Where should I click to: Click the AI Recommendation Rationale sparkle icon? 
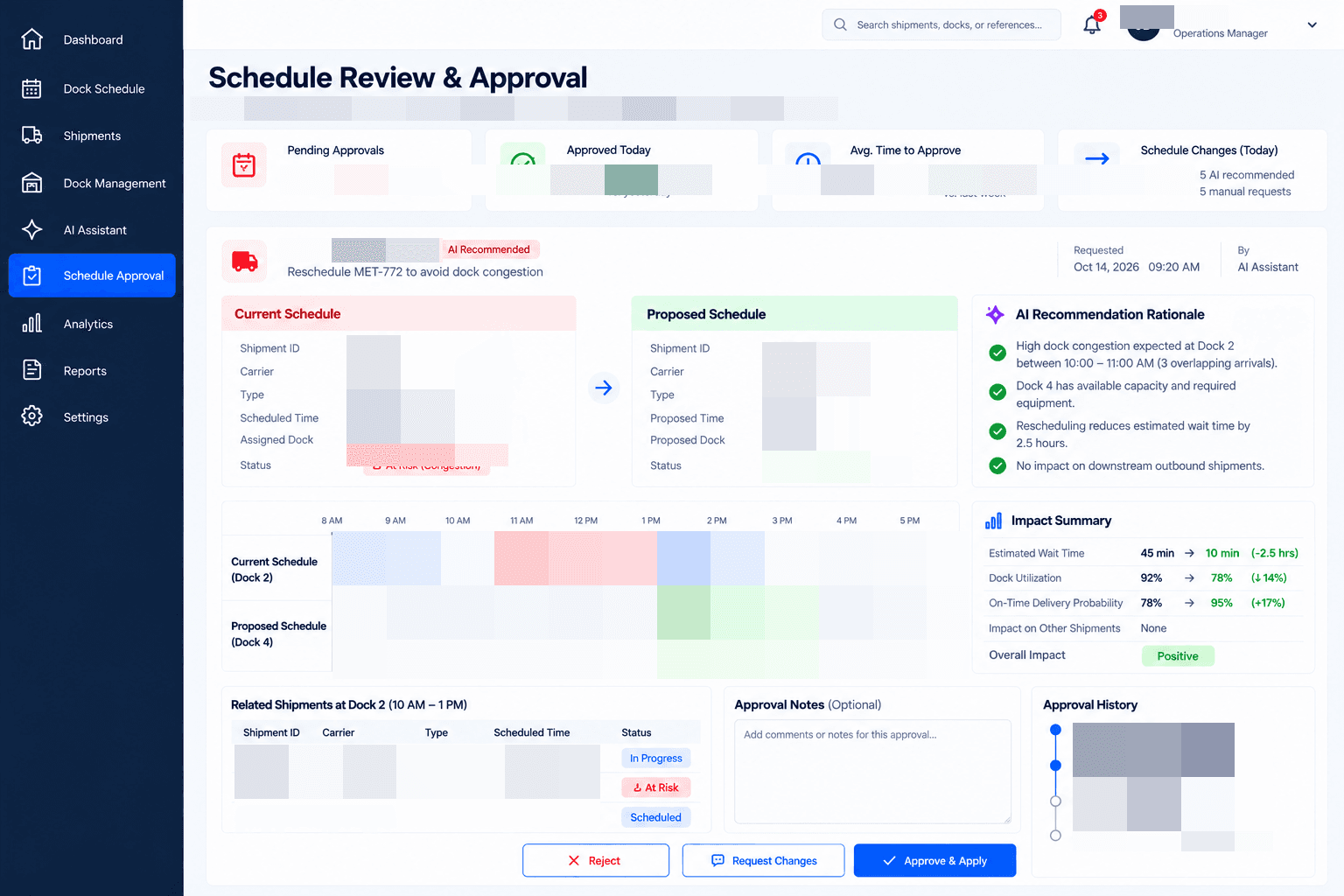995,314
